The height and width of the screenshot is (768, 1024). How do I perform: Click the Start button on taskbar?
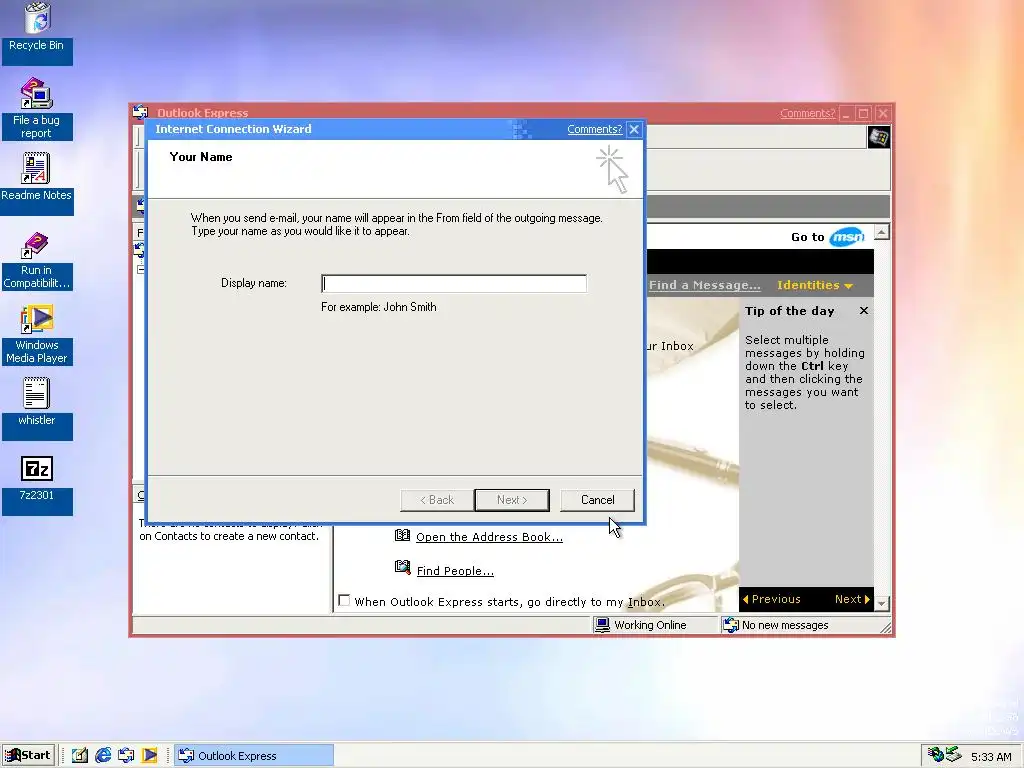[27, 755]
